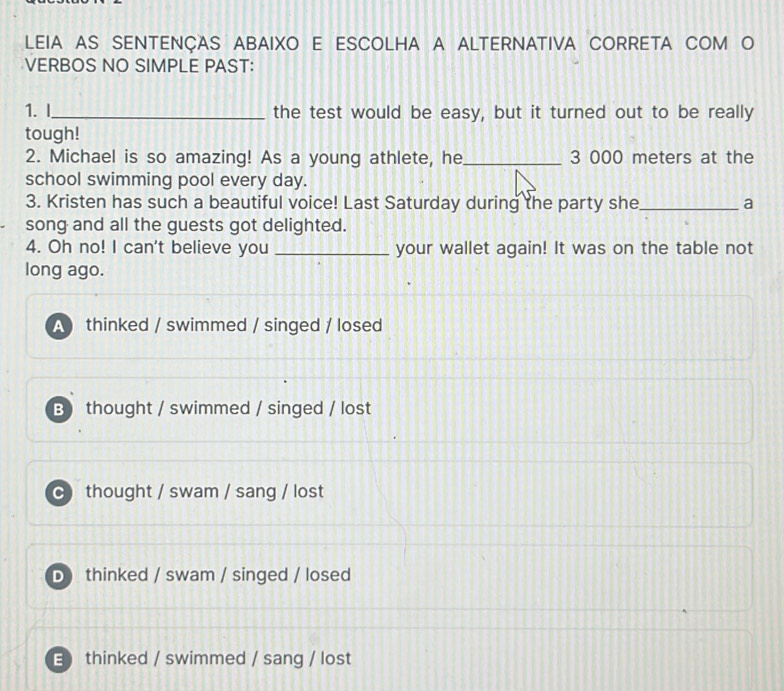
Task: Select the circle icon labeled B
Action: pos(58,410)
